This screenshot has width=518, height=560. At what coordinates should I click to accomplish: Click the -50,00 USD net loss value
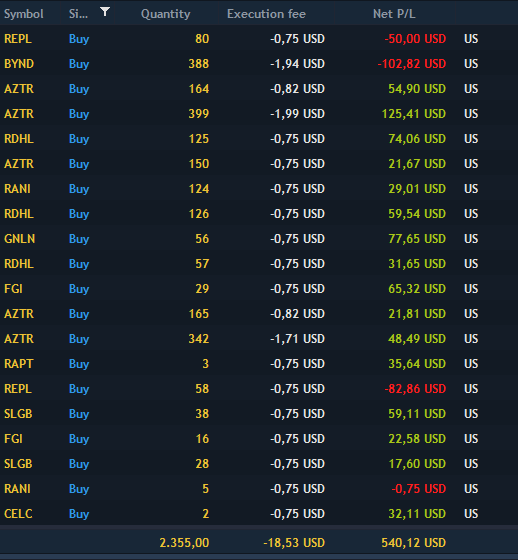tap(415, 39)
